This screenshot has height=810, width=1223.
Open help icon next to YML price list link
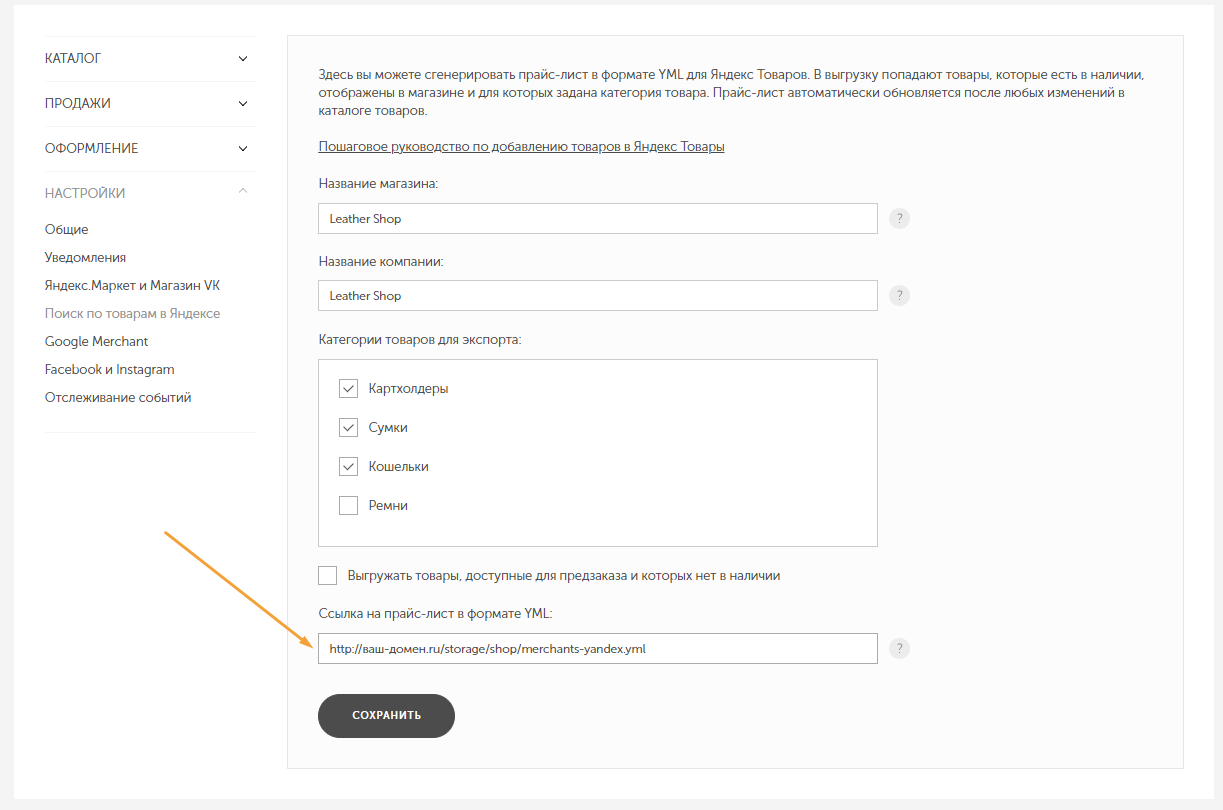point(899,649)
